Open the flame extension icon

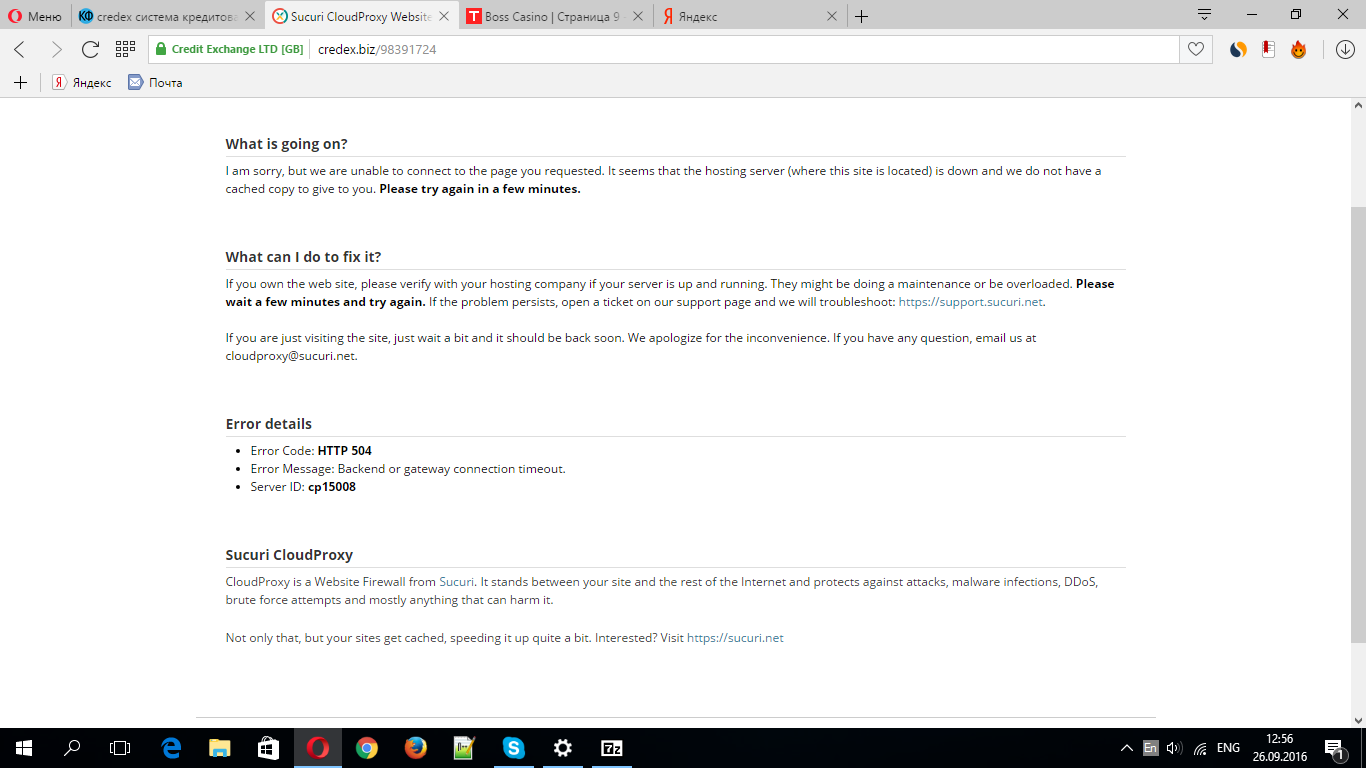[1298, 49]
